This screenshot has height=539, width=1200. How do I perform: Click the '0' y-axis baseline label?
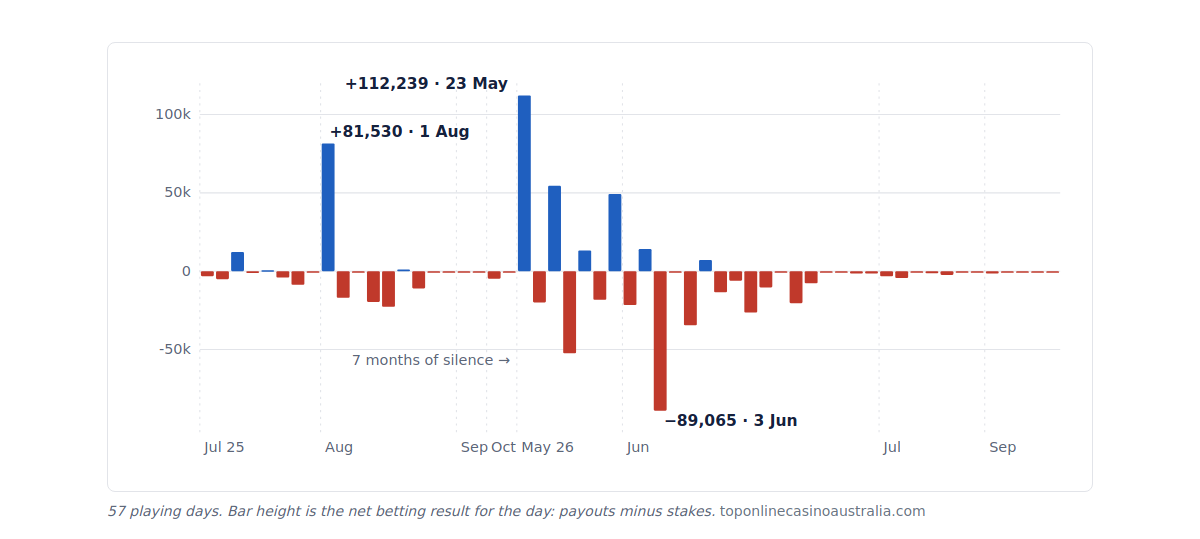(186, 271)
